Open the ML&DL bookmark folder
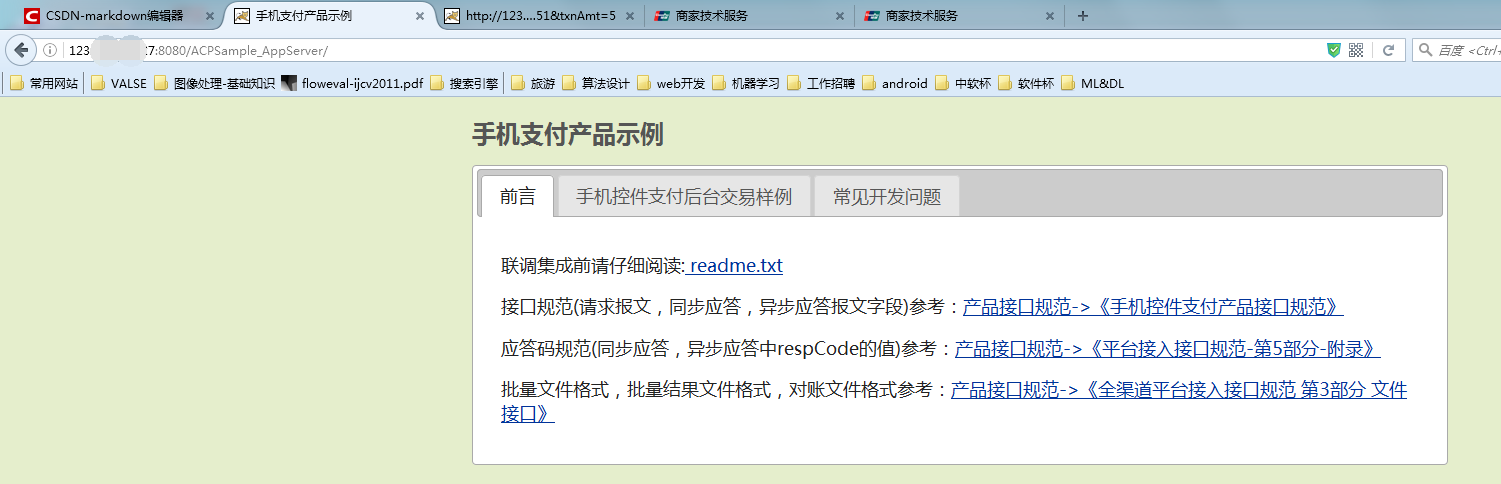Viewport: 1501px width, 484px height. 1093,84
